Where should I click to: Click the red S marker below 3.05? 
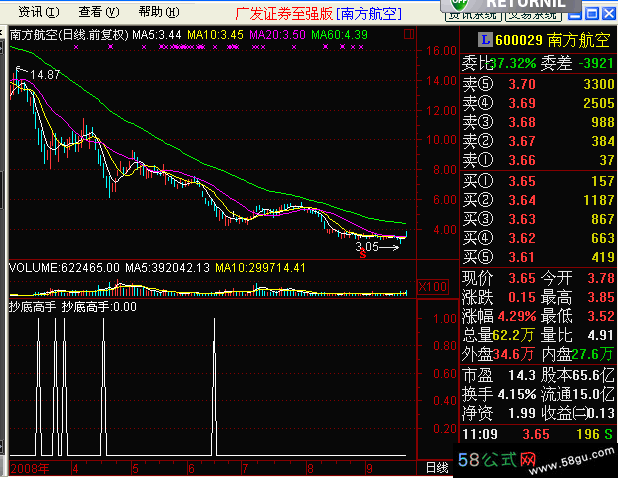[363, 255]
